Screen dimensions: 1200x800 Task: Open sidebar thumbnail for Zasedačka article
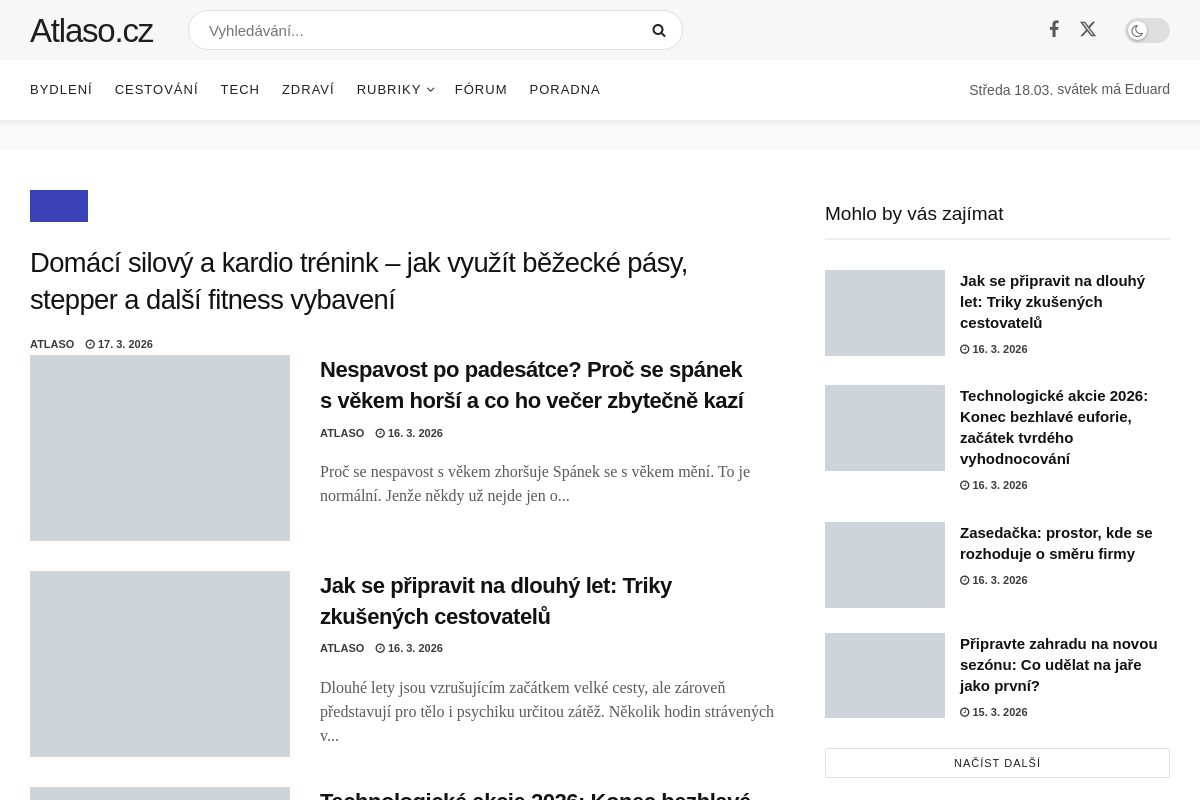tap(885, 565)
